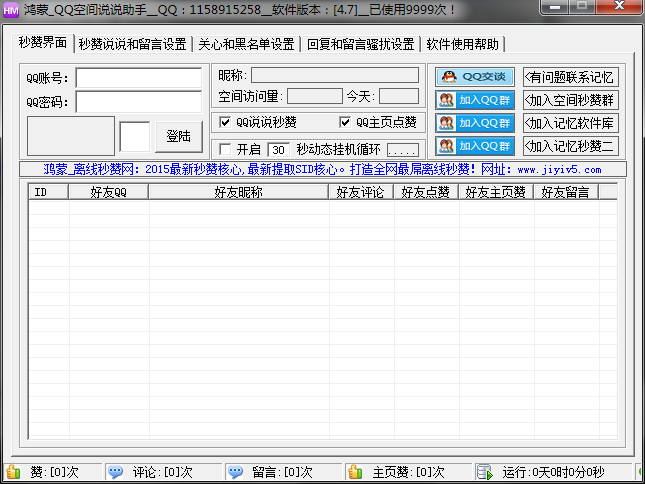Viewport: 645px width, 484px height.
Task: Click the QQ交谈 chat button
Action: pyautogui.click(x=475, y=77)
